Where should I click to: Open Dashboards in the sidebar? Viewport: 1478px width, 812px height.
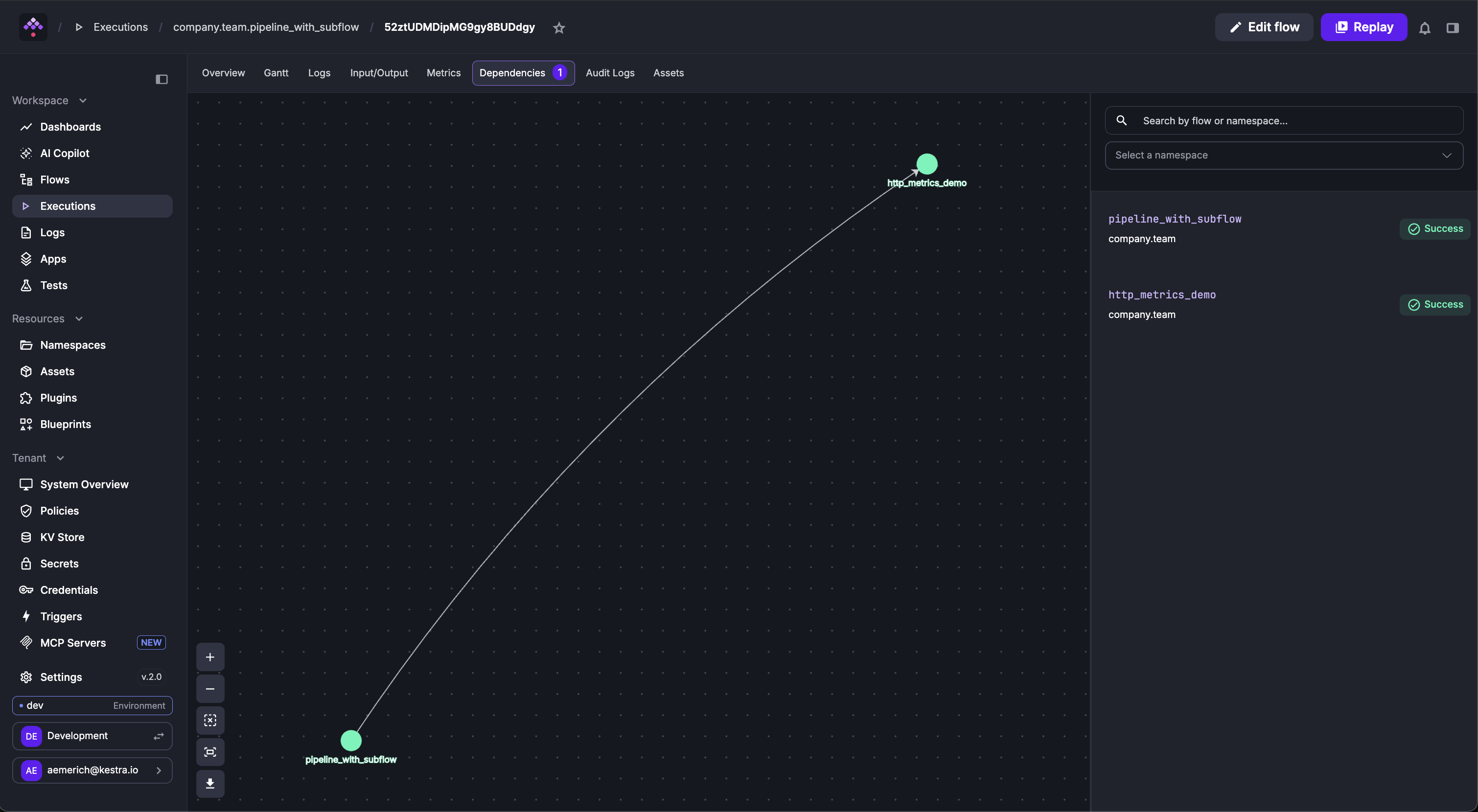[x=92, y=127]
